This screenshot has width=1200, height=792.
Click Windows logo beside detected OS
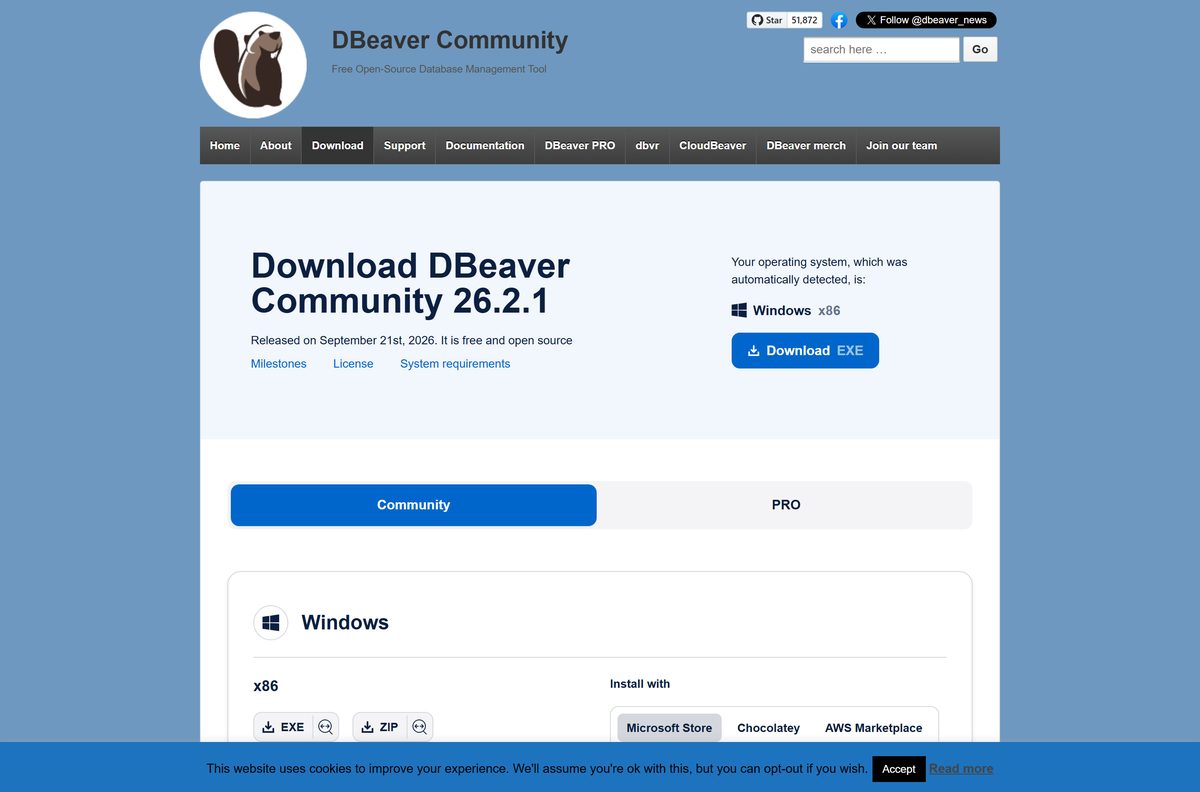pos(739,310)
